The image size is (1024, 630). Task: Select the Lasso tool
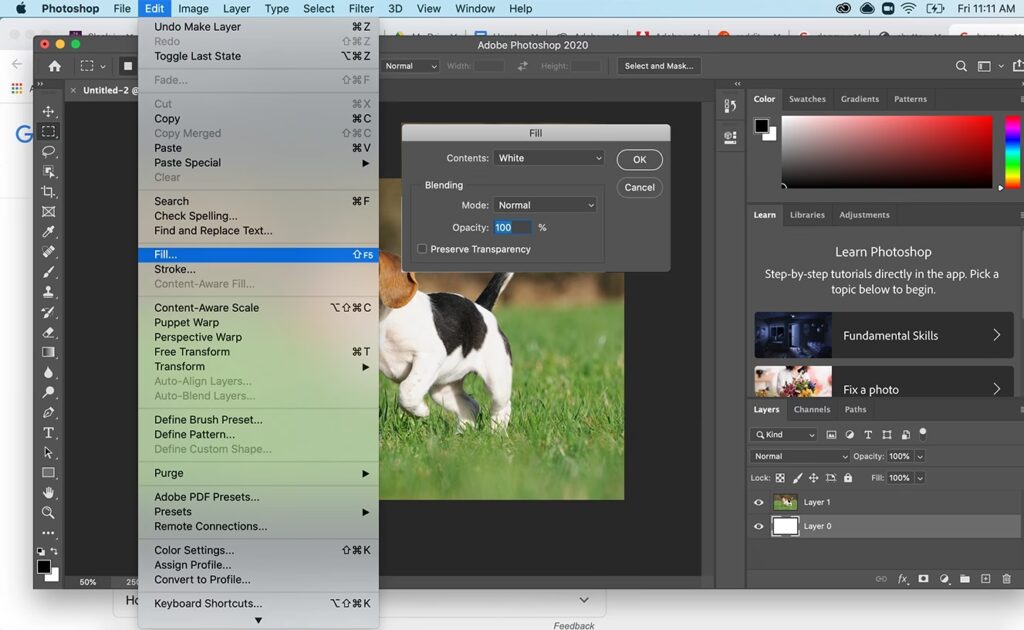(48, 151)
